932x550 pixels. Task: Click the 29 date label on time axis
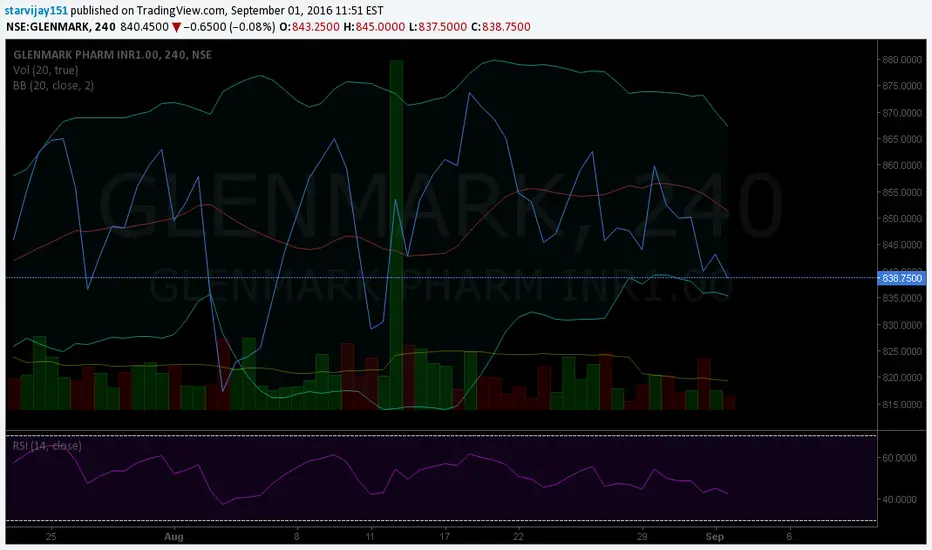point(642,536)
